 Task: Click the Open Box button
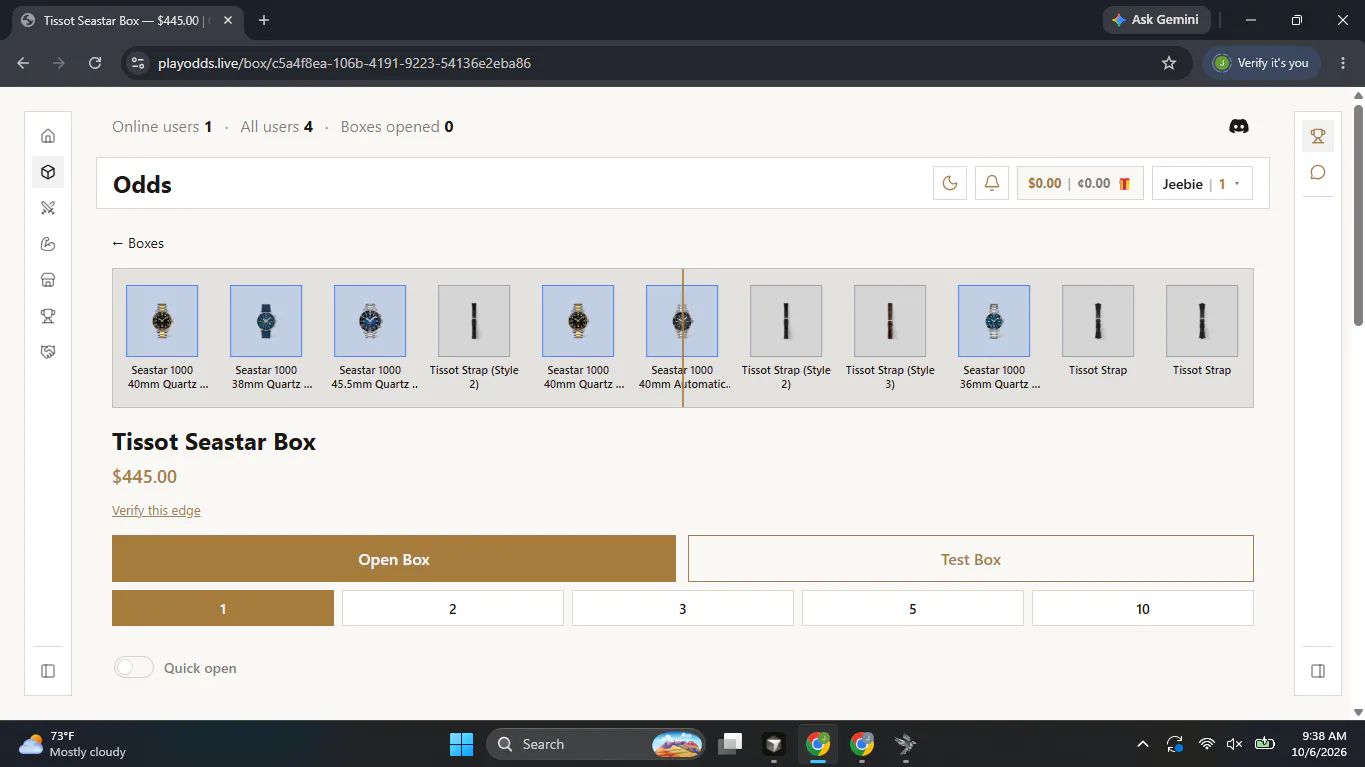394,559
